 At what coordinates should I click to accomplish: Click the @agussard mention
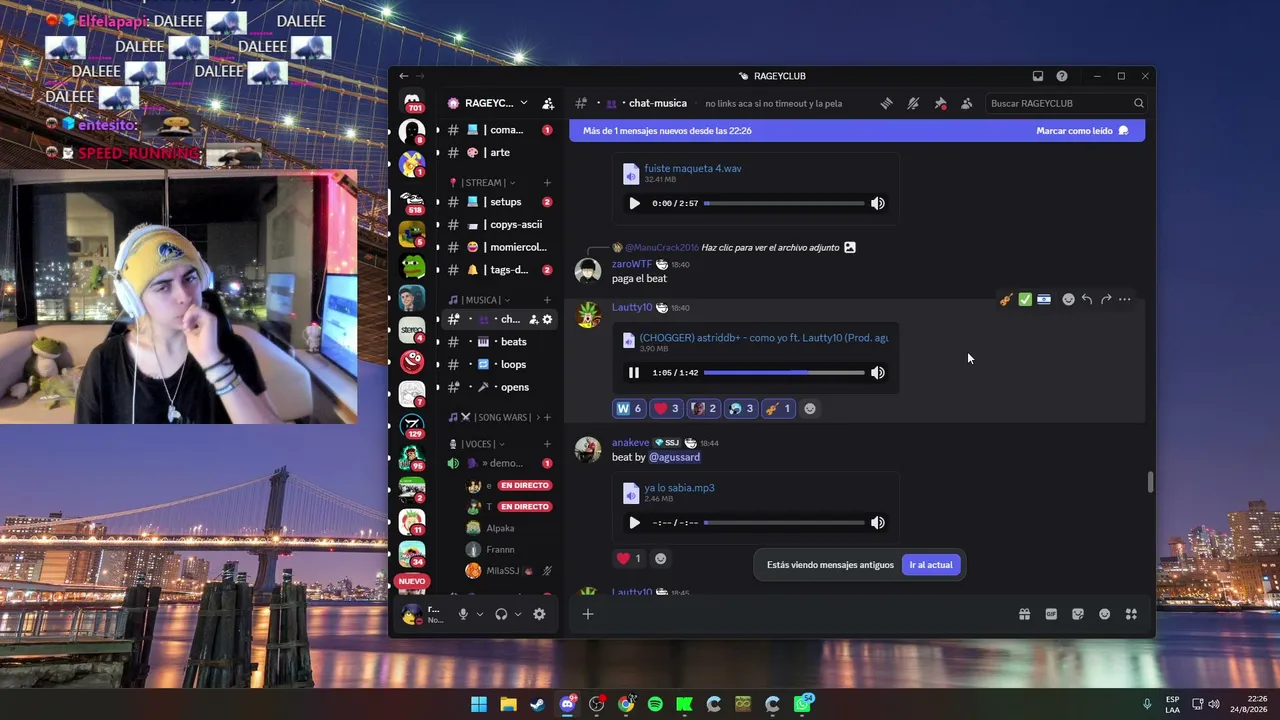pyautogui.click(x=674, y=457)
